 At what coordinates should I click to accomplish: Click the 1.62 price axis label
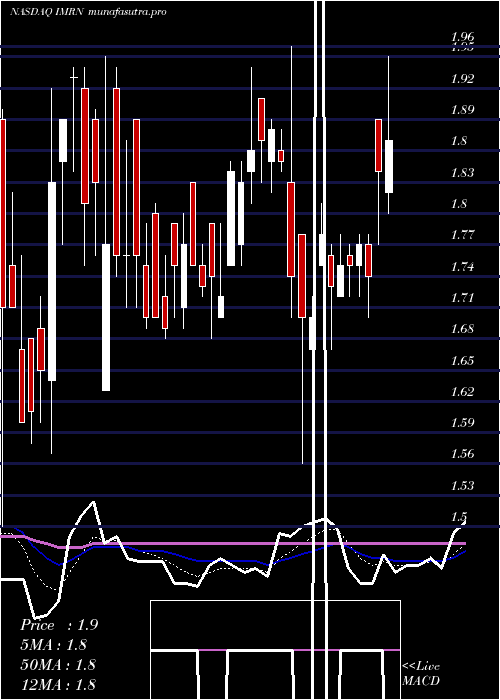[462, 392]
